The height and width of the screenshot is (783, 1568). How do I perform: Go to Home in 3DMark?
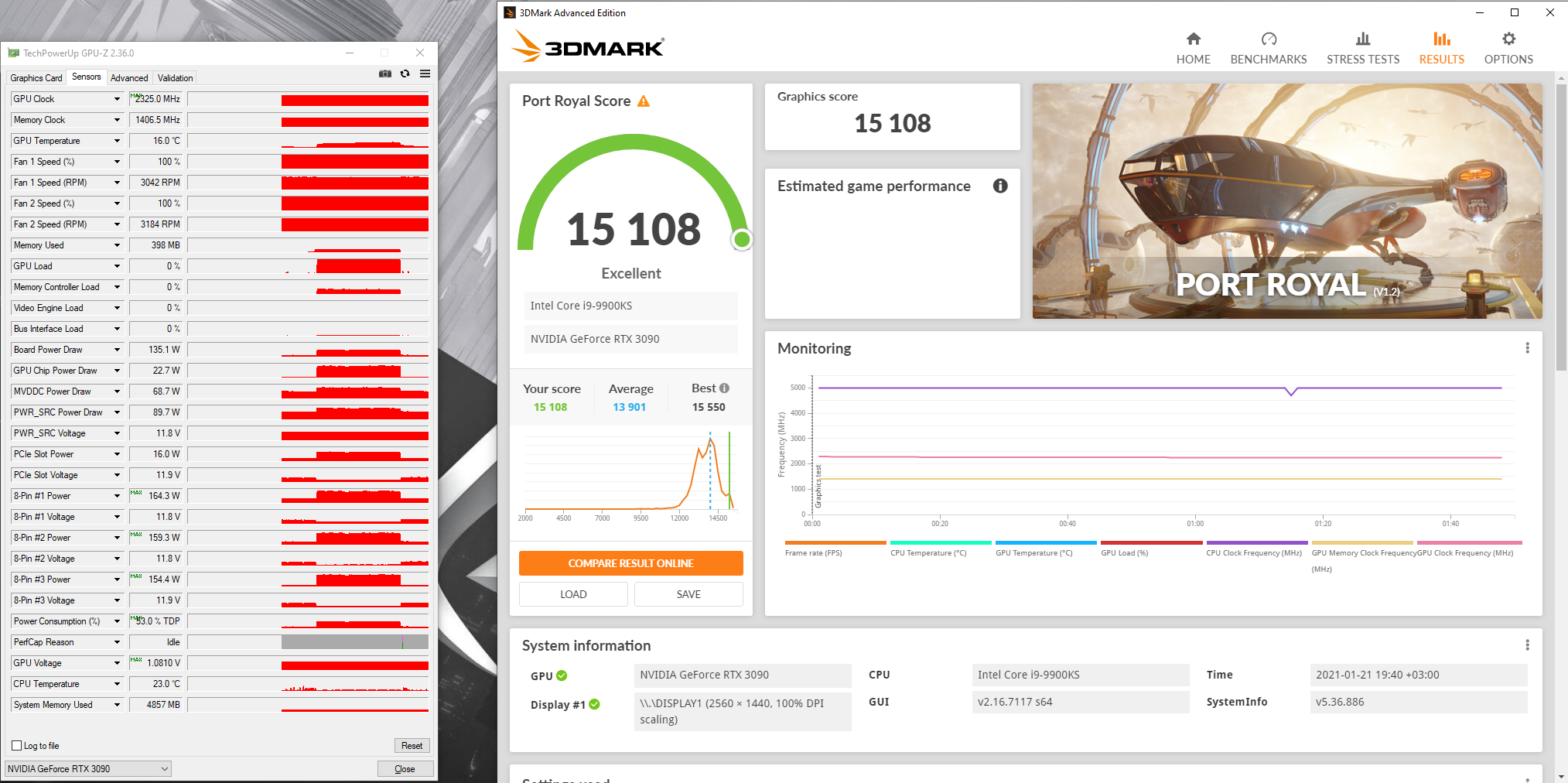click(1194, 48)
